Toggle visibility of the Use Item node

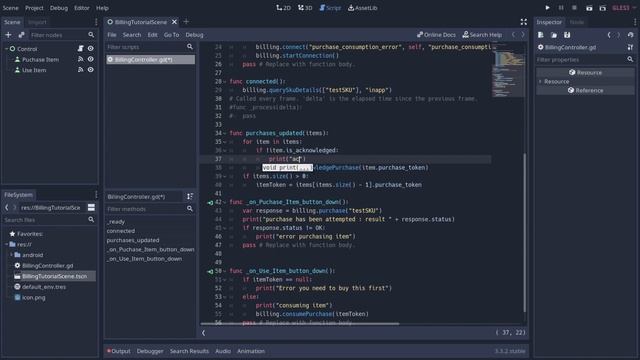tap(91, 70)
